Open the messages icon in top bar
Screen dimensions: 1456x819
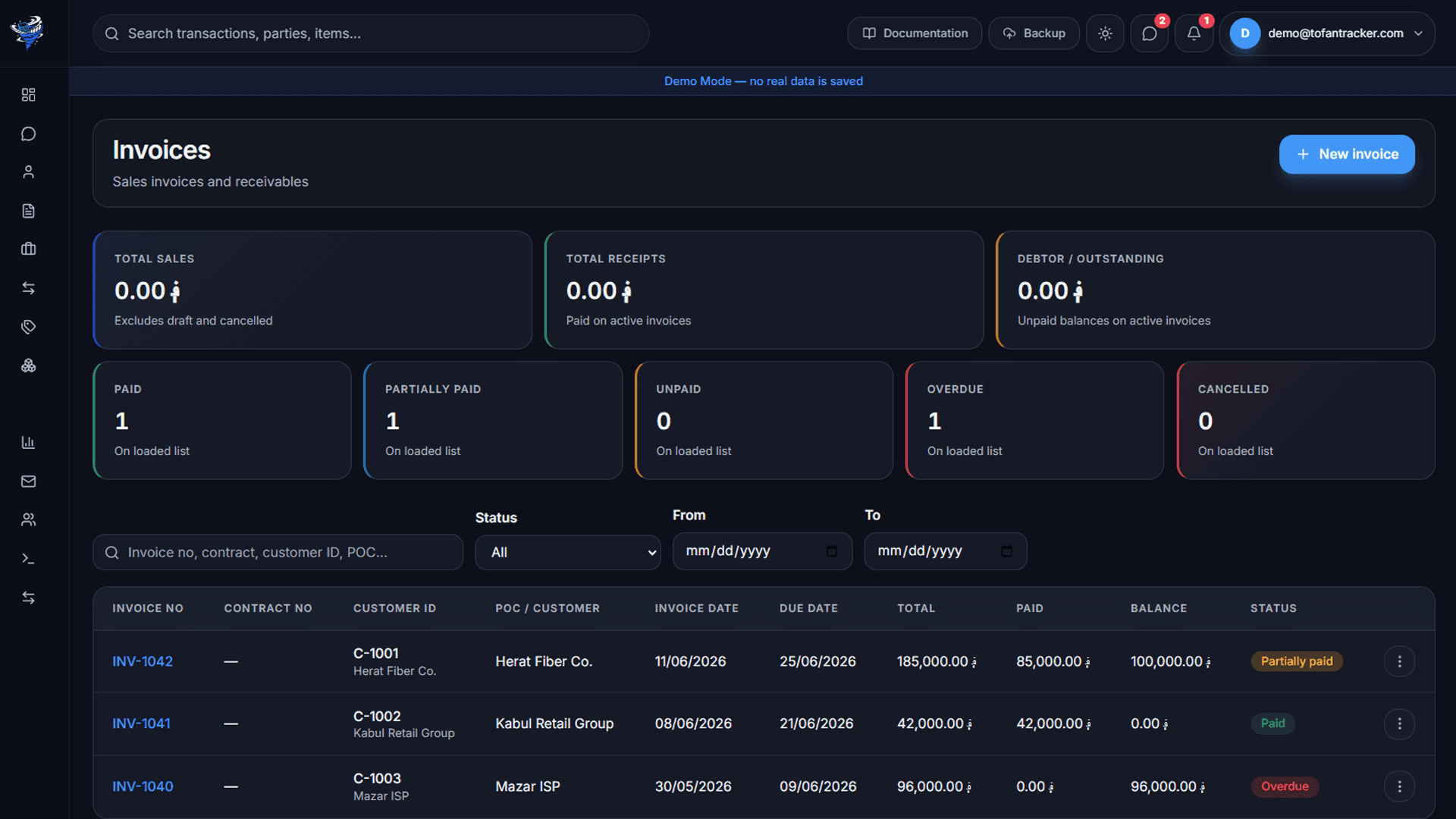(x=1150, y=33)
